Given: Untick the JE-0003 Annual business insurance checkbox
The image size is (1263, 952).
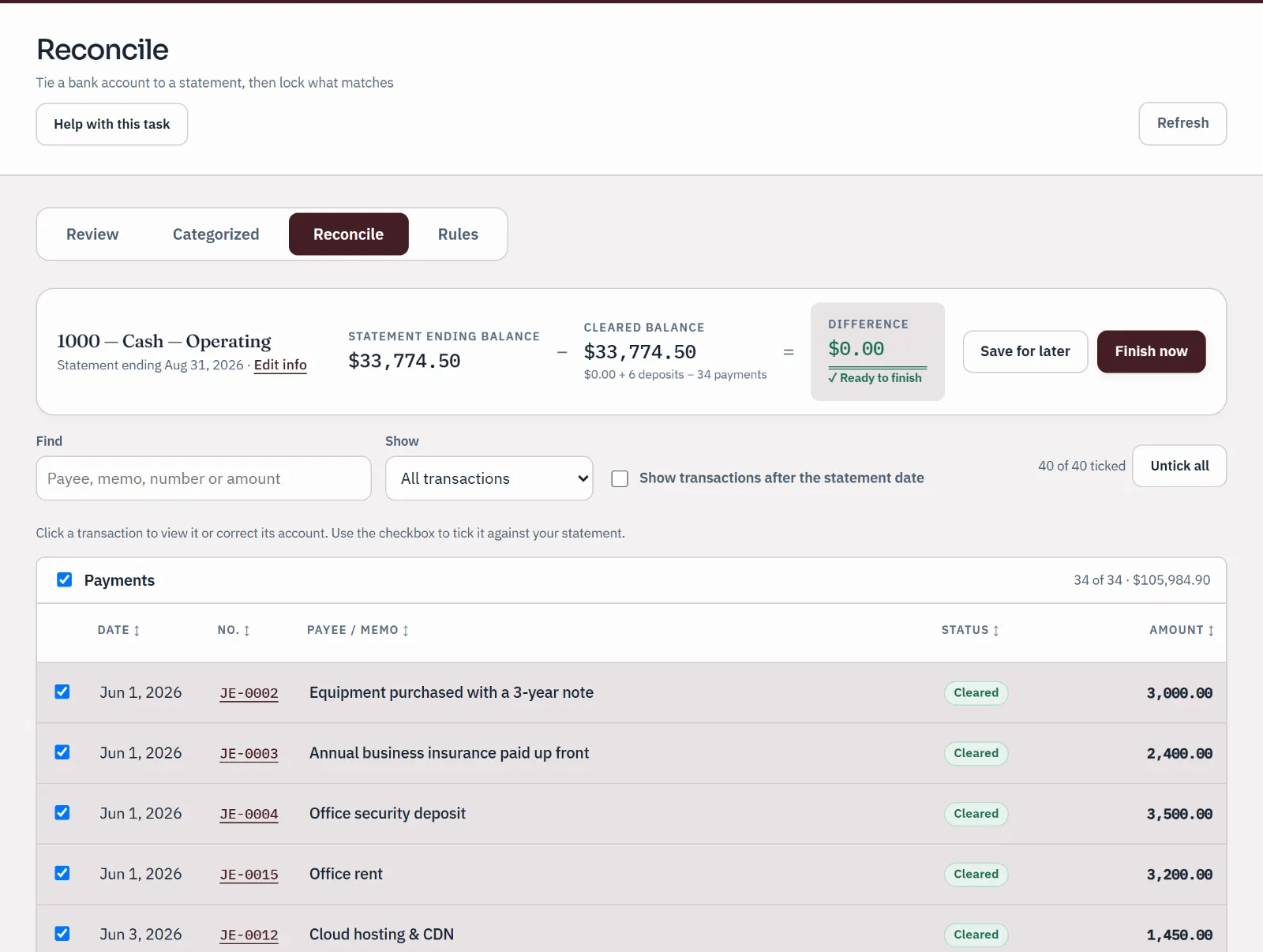Looking at the screenshot, I should [62, 752].
